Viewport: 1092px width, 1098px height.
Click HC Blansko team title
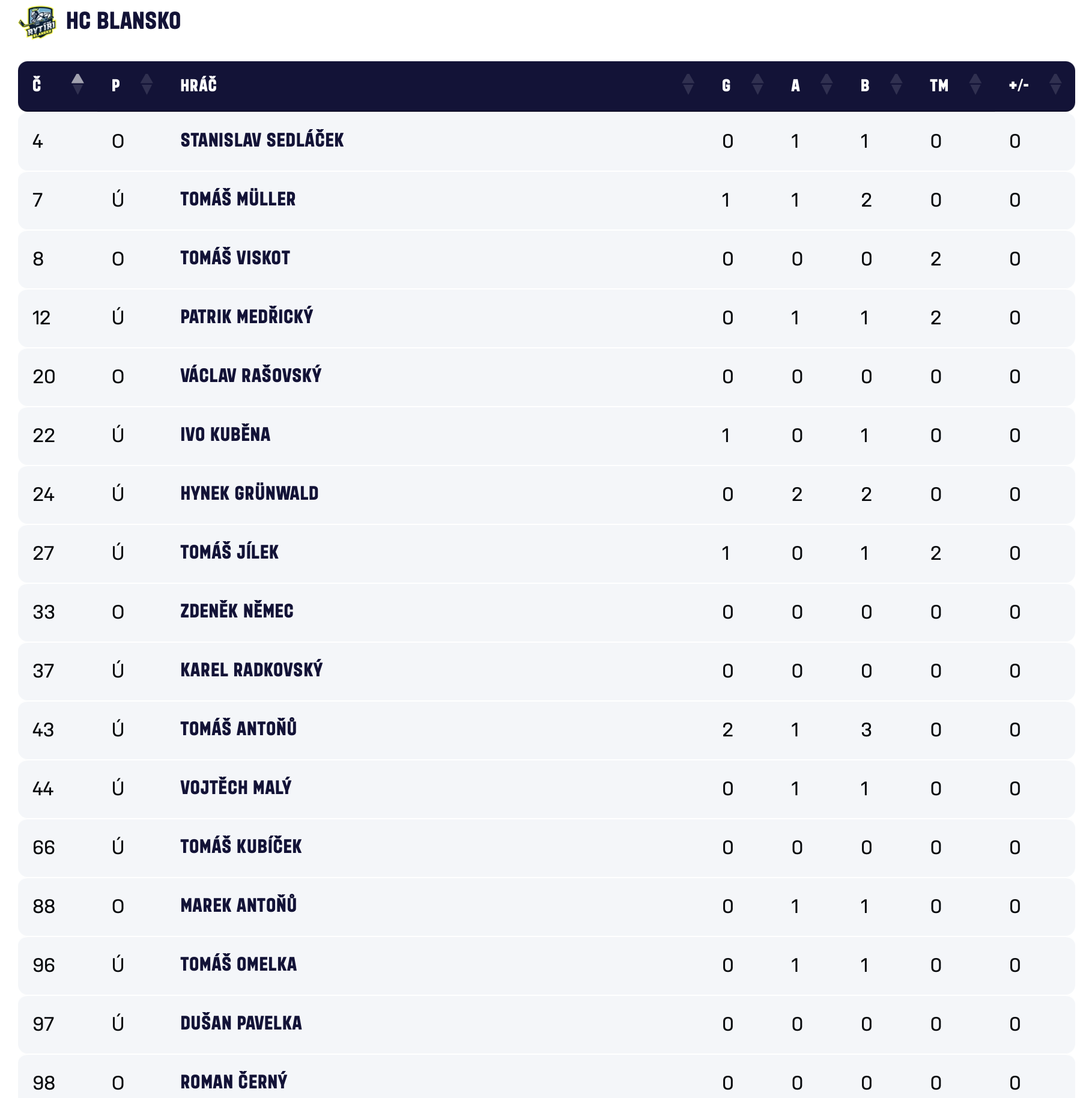(x=123, y=21)
